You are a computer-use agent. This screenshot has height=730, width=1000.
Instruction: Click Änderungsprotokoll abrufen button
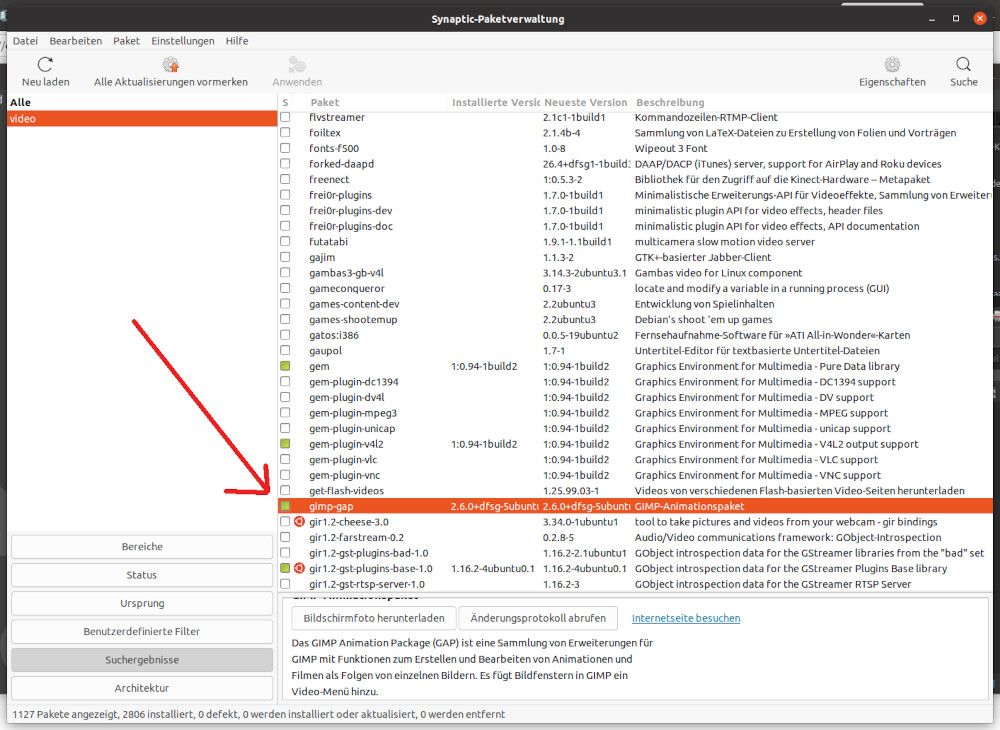click(538, 618)
